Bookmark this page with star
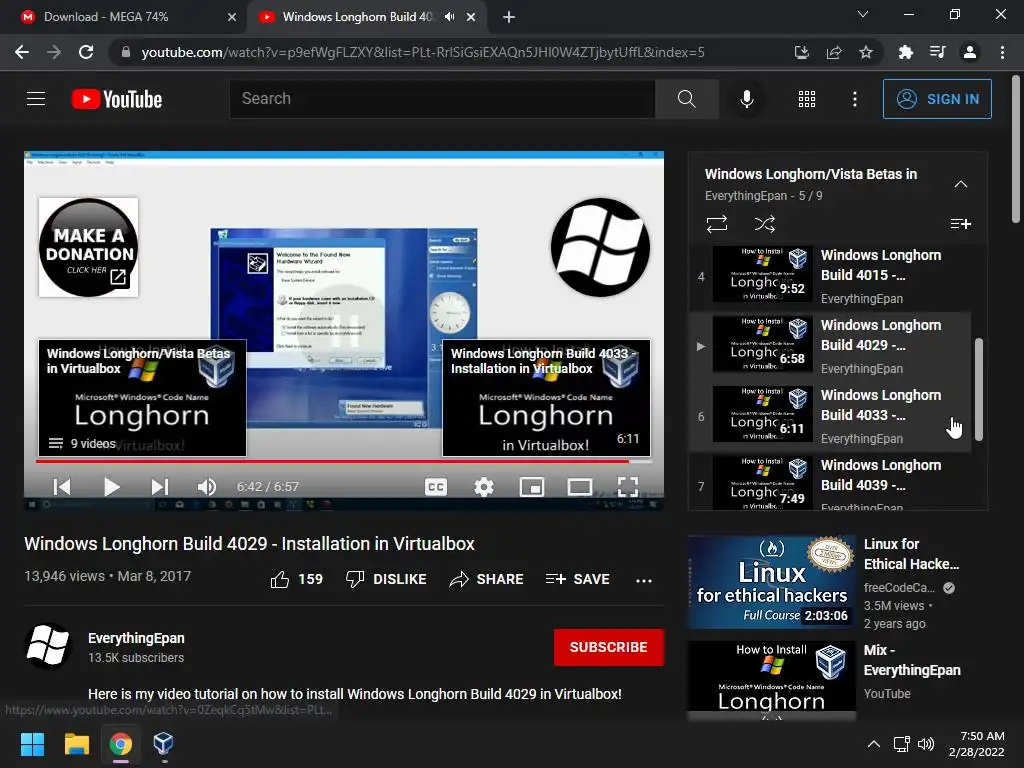1024x768 pixels. [866, 52]
